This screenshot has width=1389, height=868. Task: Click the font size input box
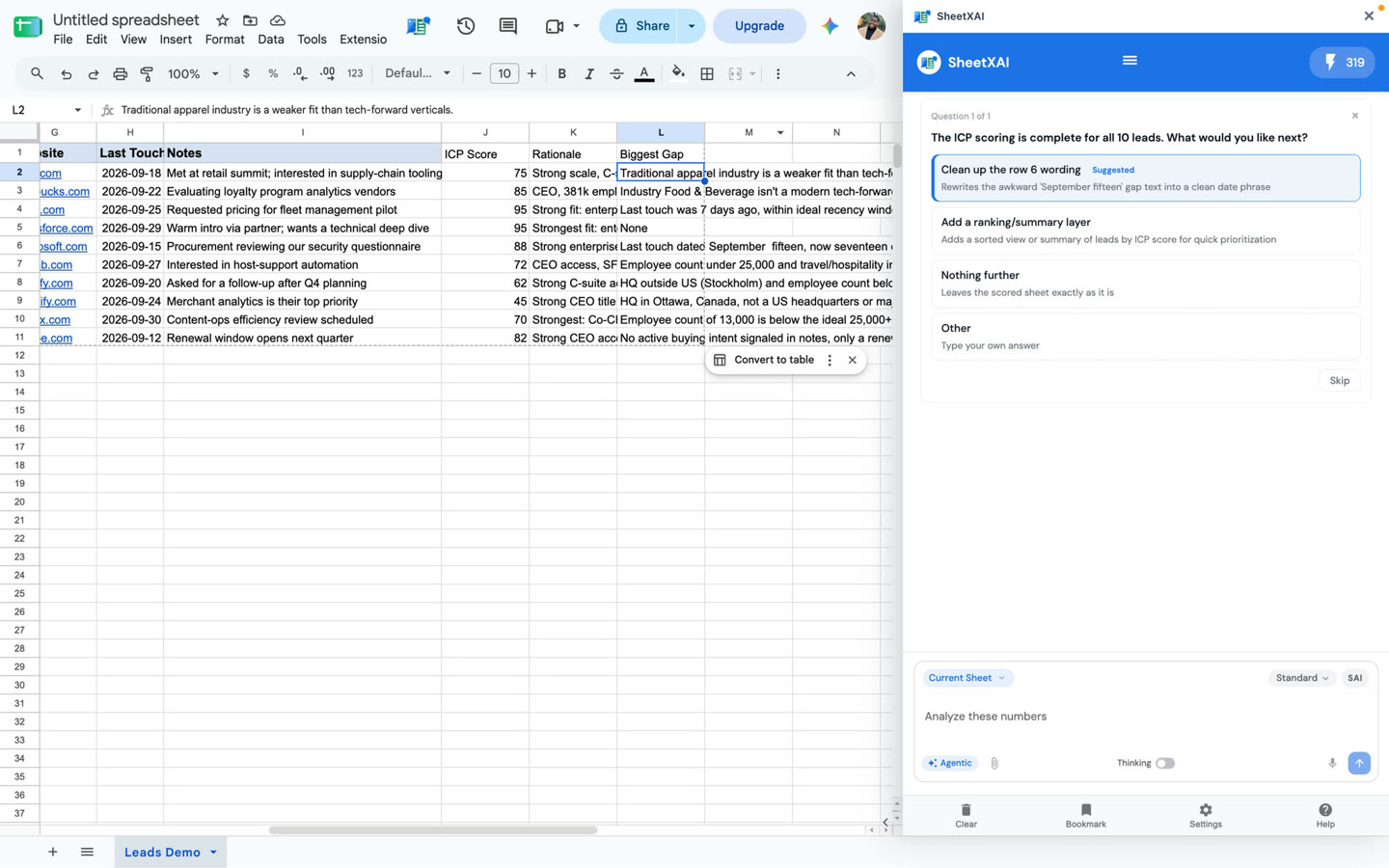tap(504, 73)
